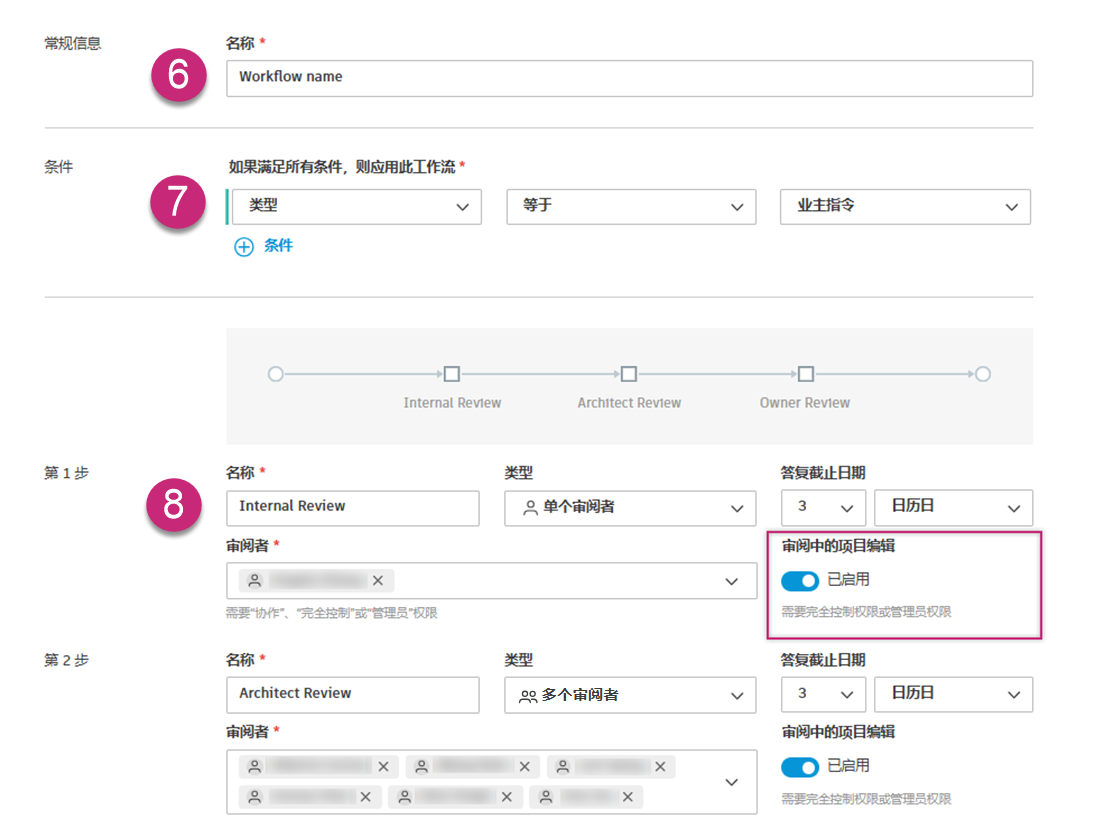The image size is (1094, 819).
Task: Click the 条件 add condition link
Action: coord(278,246)
